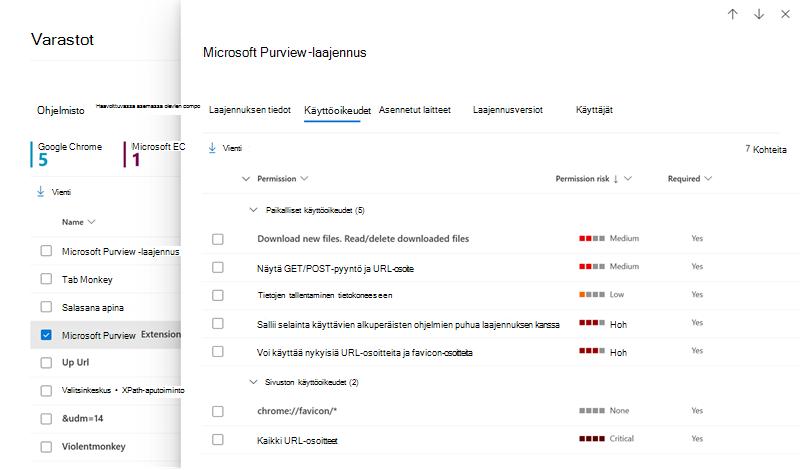The height and width of the screenshot is (470, 800).
Task: Open the Permission column dropdown
Action: [x=304, y=179]
